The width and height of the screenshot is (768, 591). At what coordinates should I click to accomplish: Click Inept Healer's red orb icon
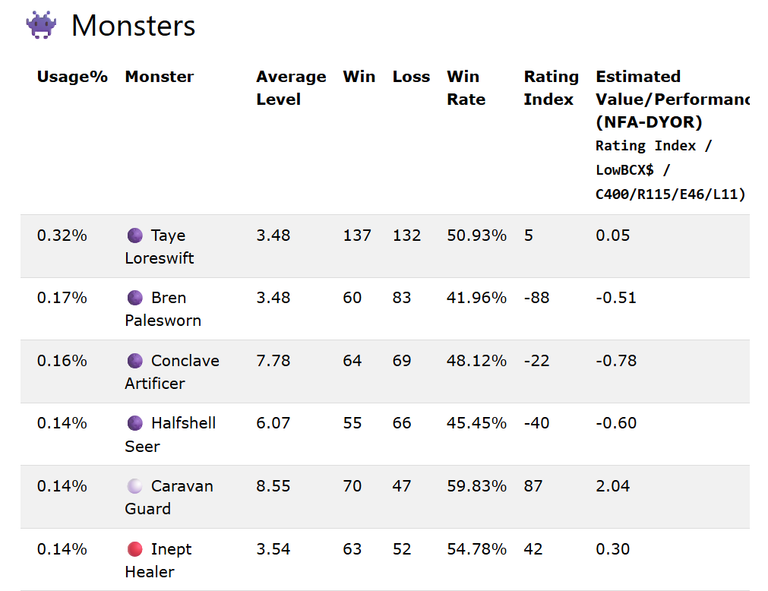tap(135, 549)
